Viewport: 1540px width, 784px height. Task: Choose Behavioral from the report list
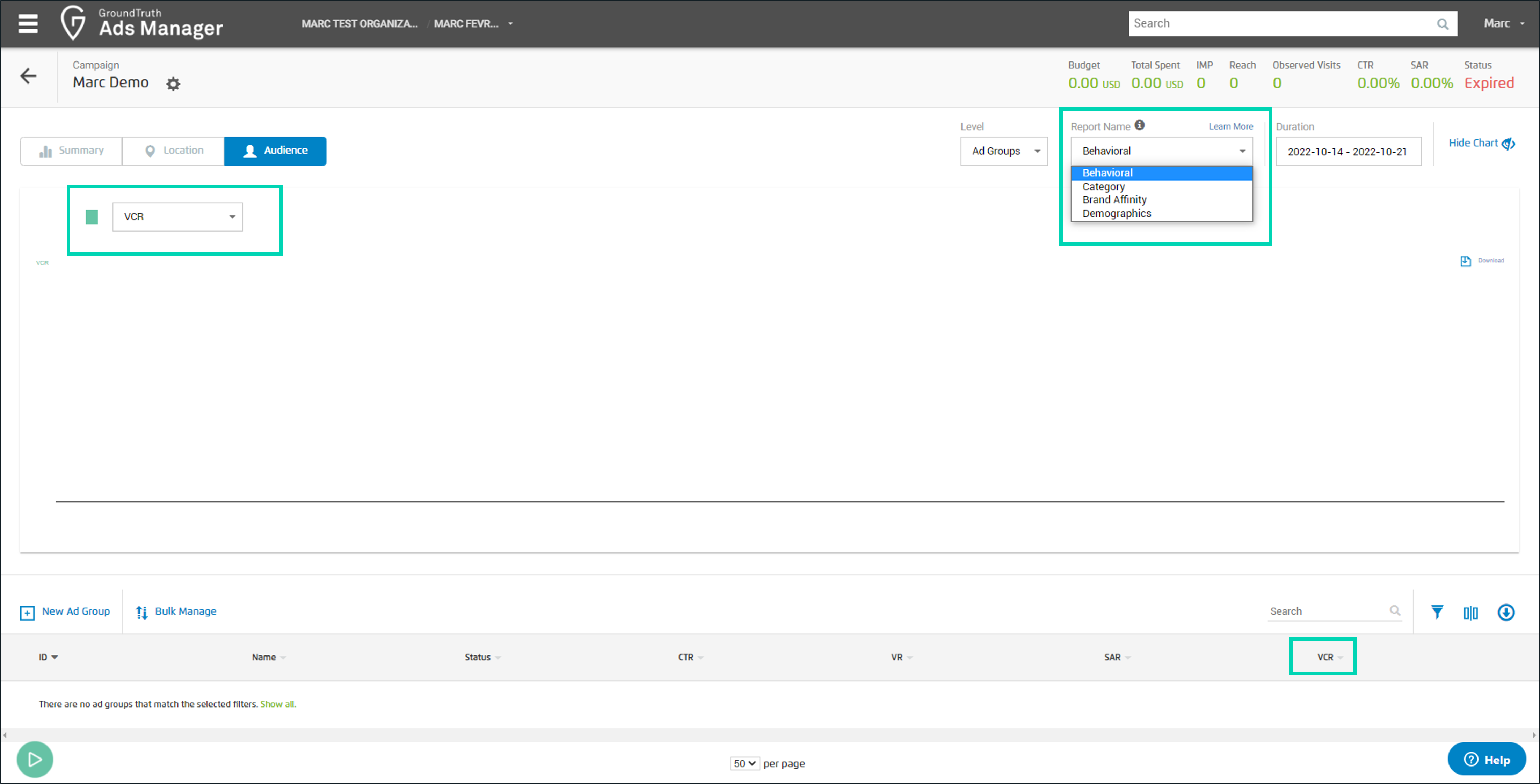pyautogui.click(x=1162, y=173)
